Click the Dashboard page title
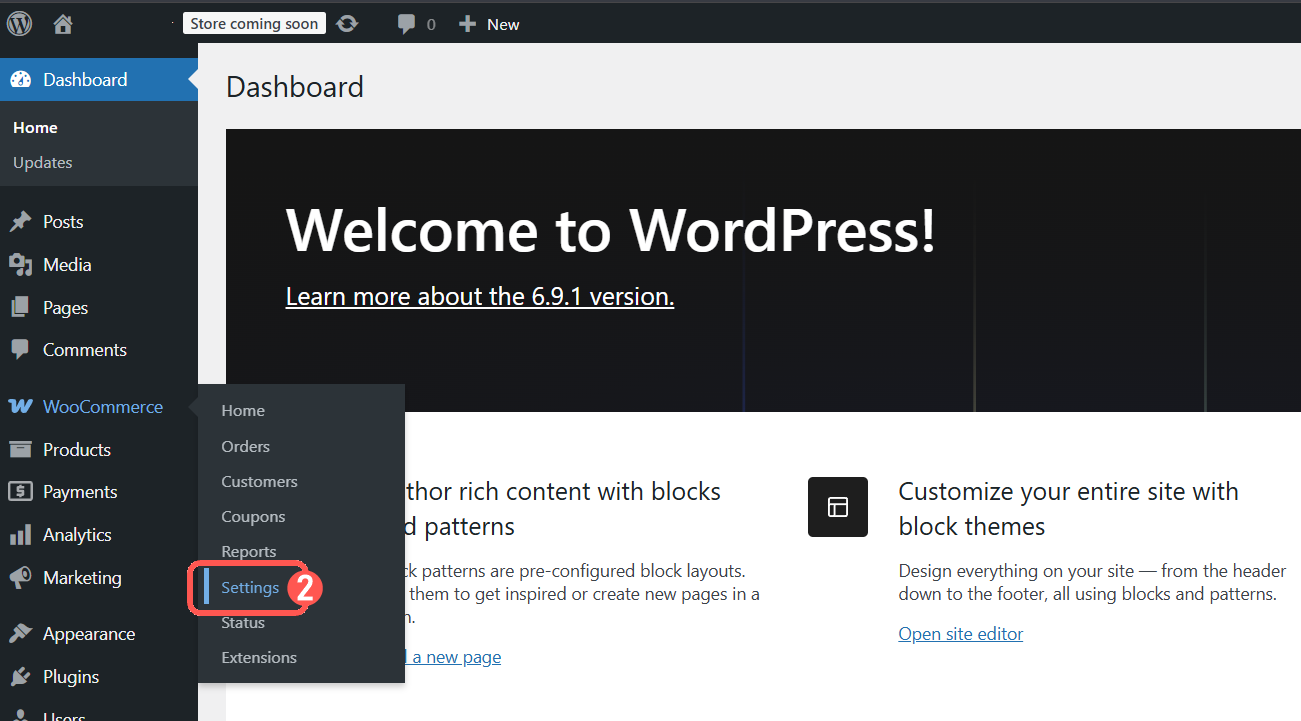 pyautogui.click(x=295, y=87)
